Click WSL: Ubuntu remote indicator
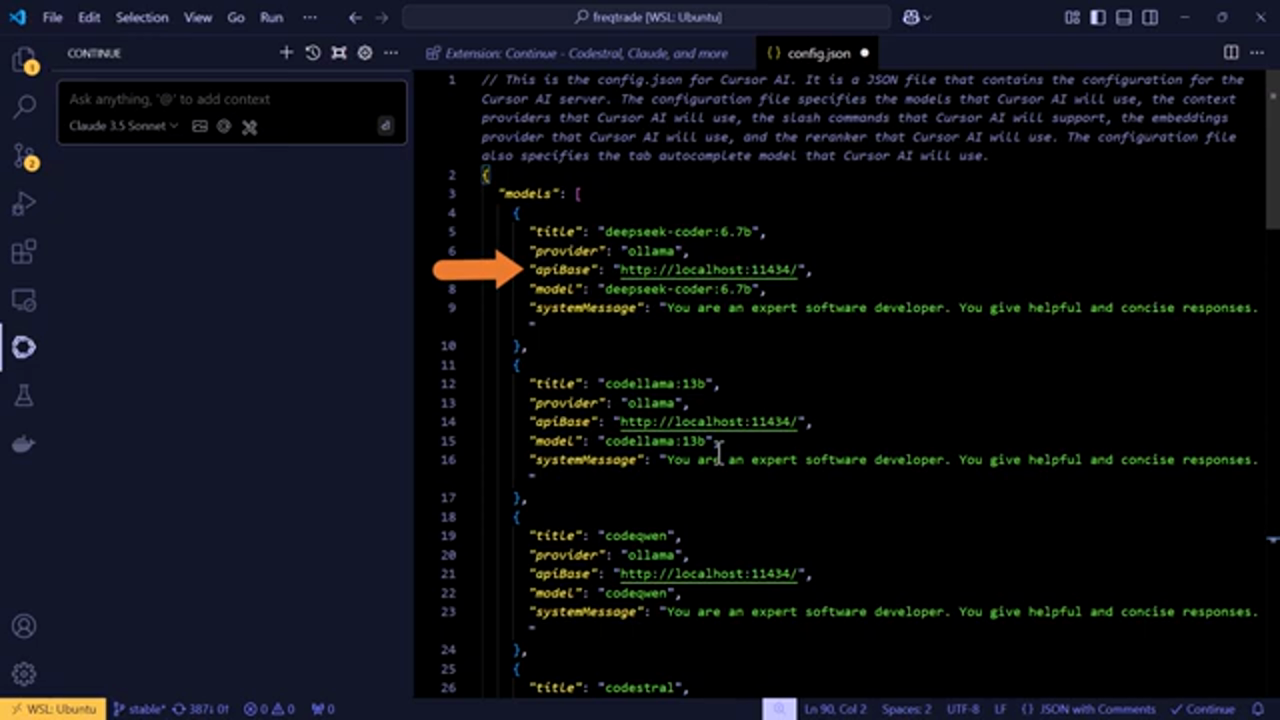The height and width of the screenshot is (720, 1280). tap(52, 709)
